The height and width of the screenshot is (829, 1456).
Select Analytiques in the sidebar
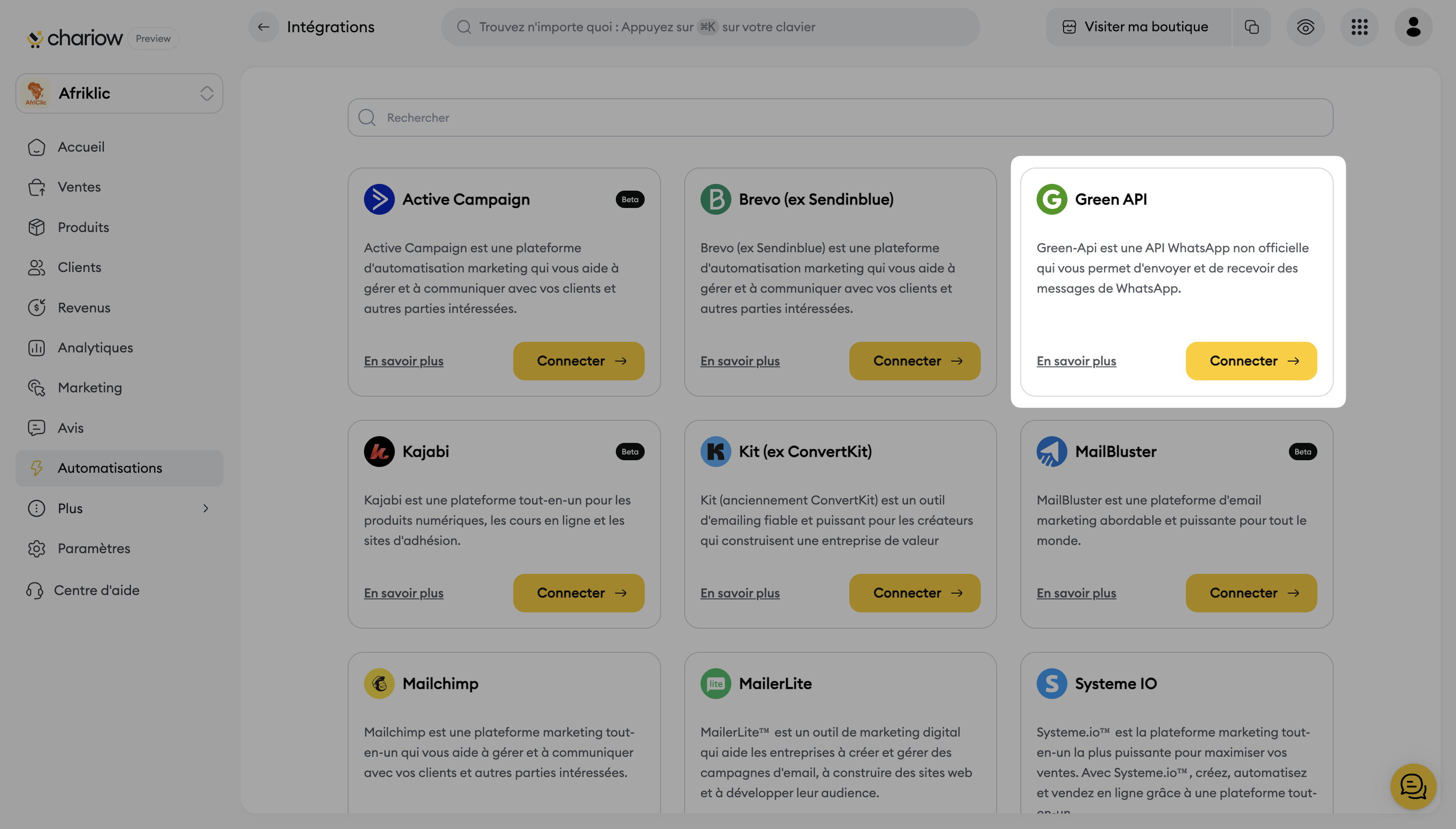[x=95, y=347]
